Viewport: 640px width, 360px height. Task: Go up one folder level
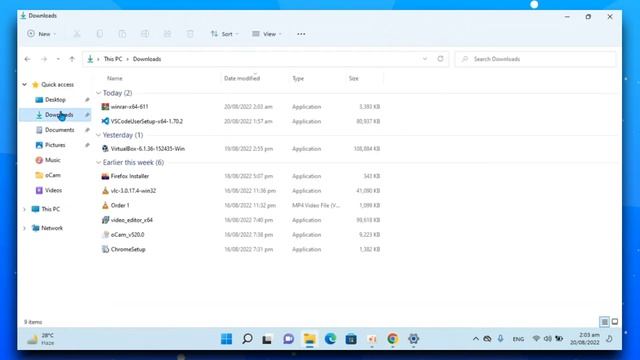[72, 59]
